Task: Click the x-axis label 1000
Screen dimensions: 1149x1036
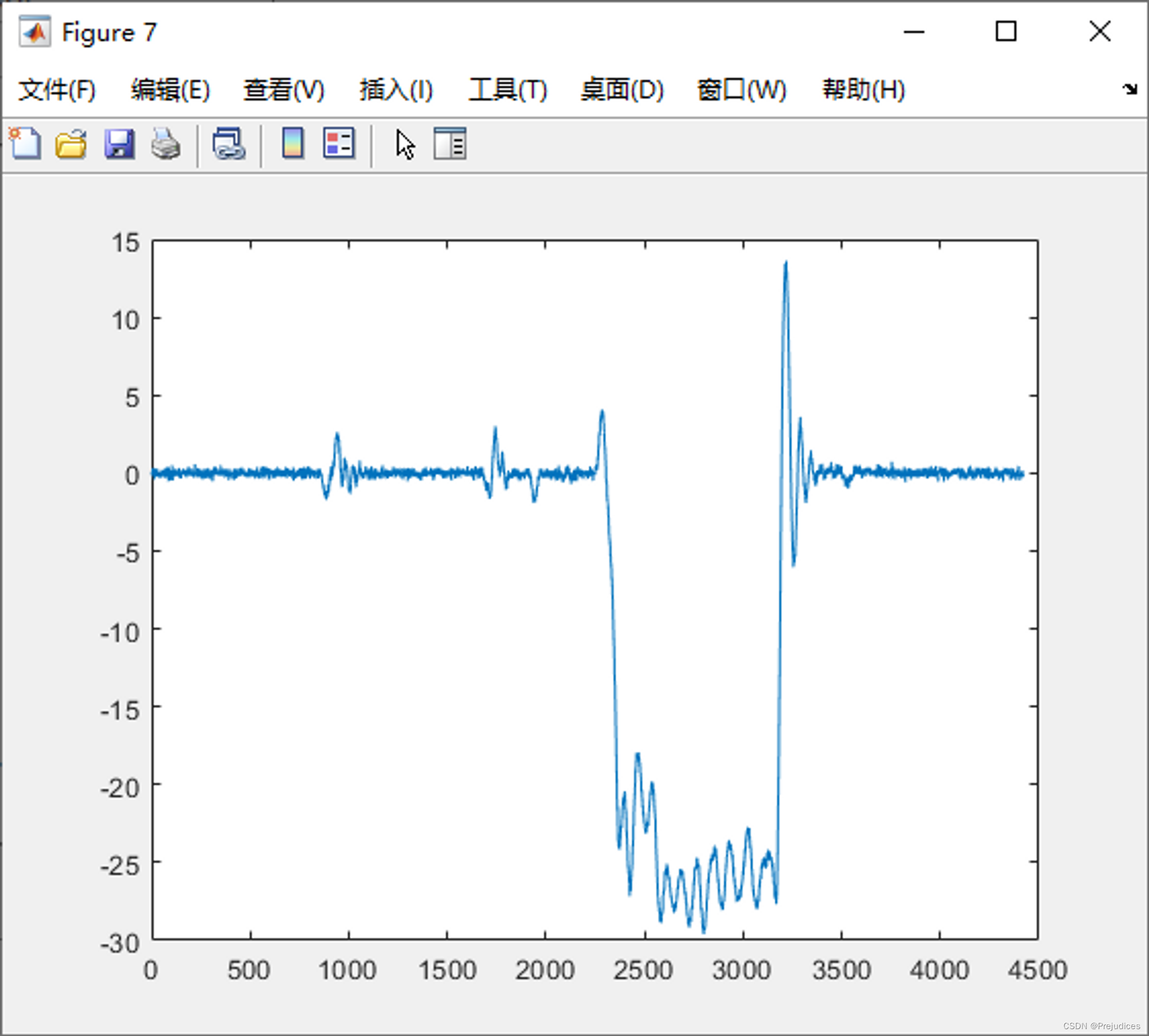Action: click(x=348, y=971)
